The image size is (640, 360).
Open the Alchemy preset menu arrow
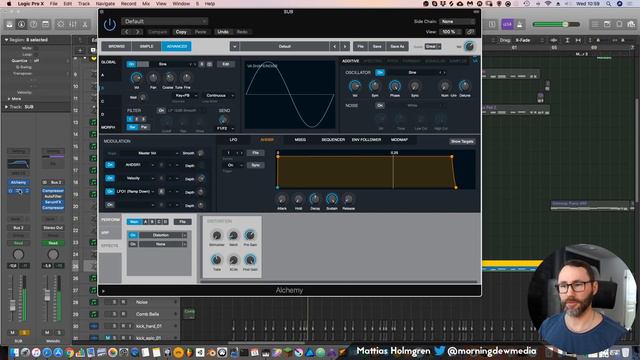point(235,47)
